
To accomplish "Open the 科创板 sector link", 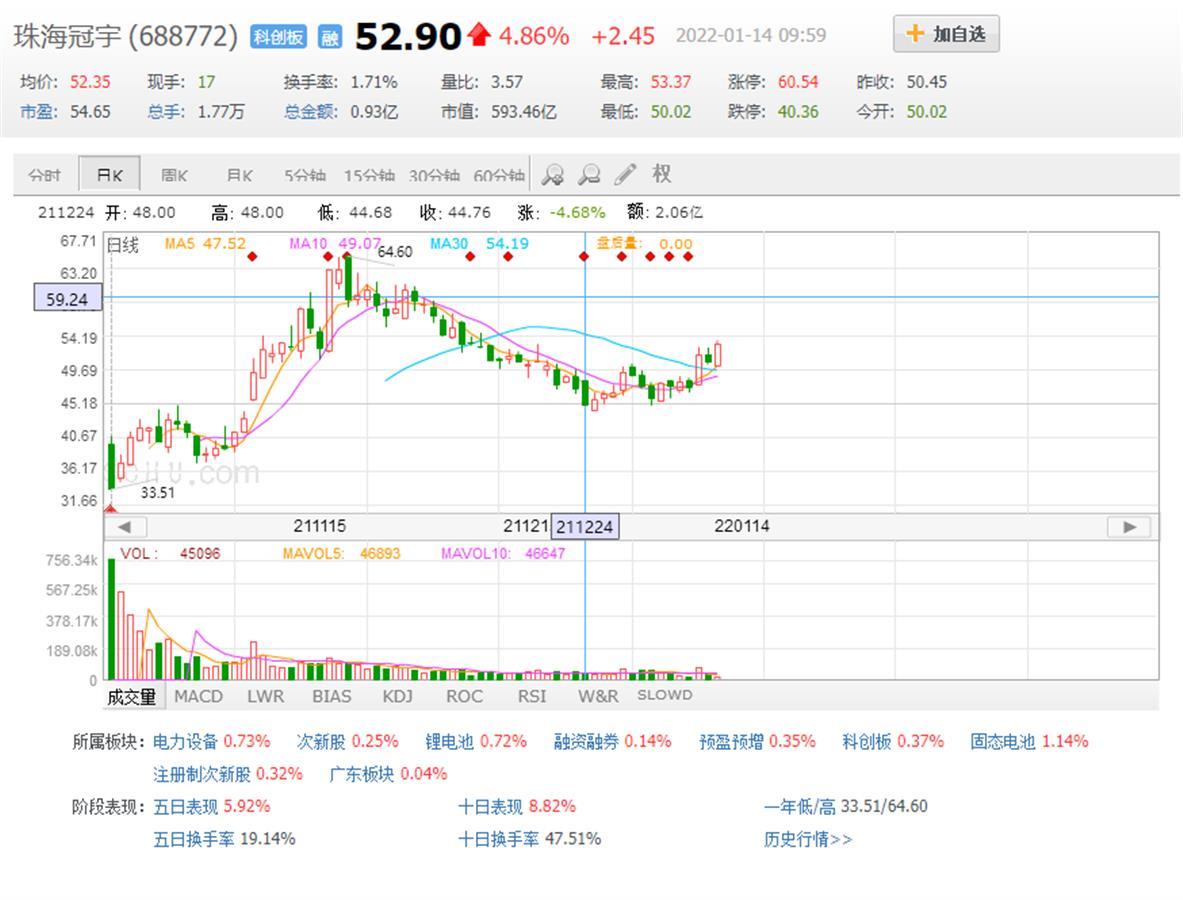I will click(x=866, y=742).
